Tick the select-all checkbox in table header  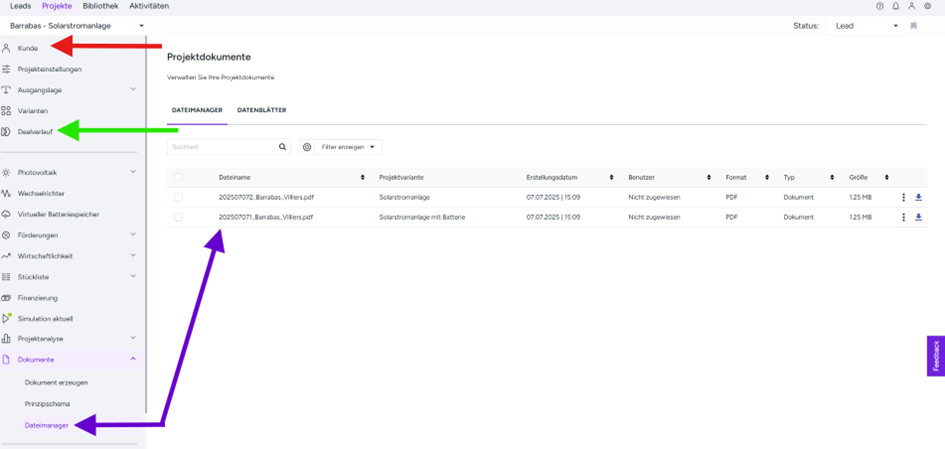(x=178, y=177)
